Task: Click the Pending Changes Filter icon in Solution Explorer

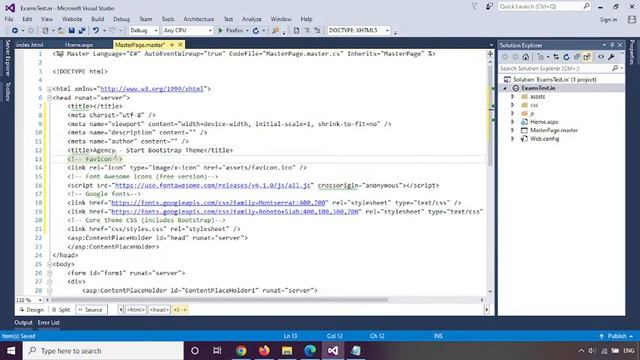Action: (541, 57)
